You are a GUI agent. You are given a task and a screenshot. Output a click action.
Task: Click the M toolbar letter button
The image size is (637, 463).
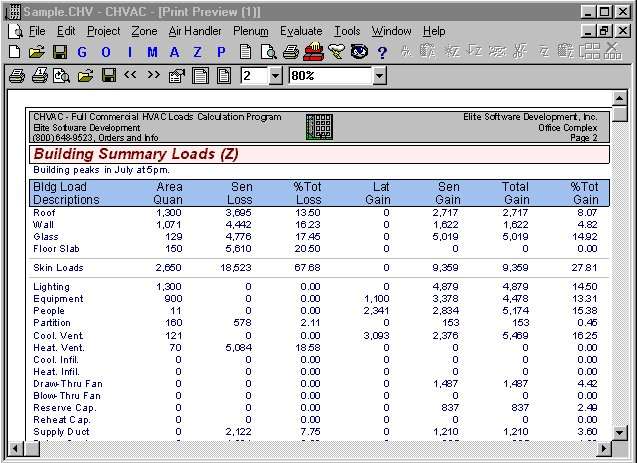pos(152,52)
